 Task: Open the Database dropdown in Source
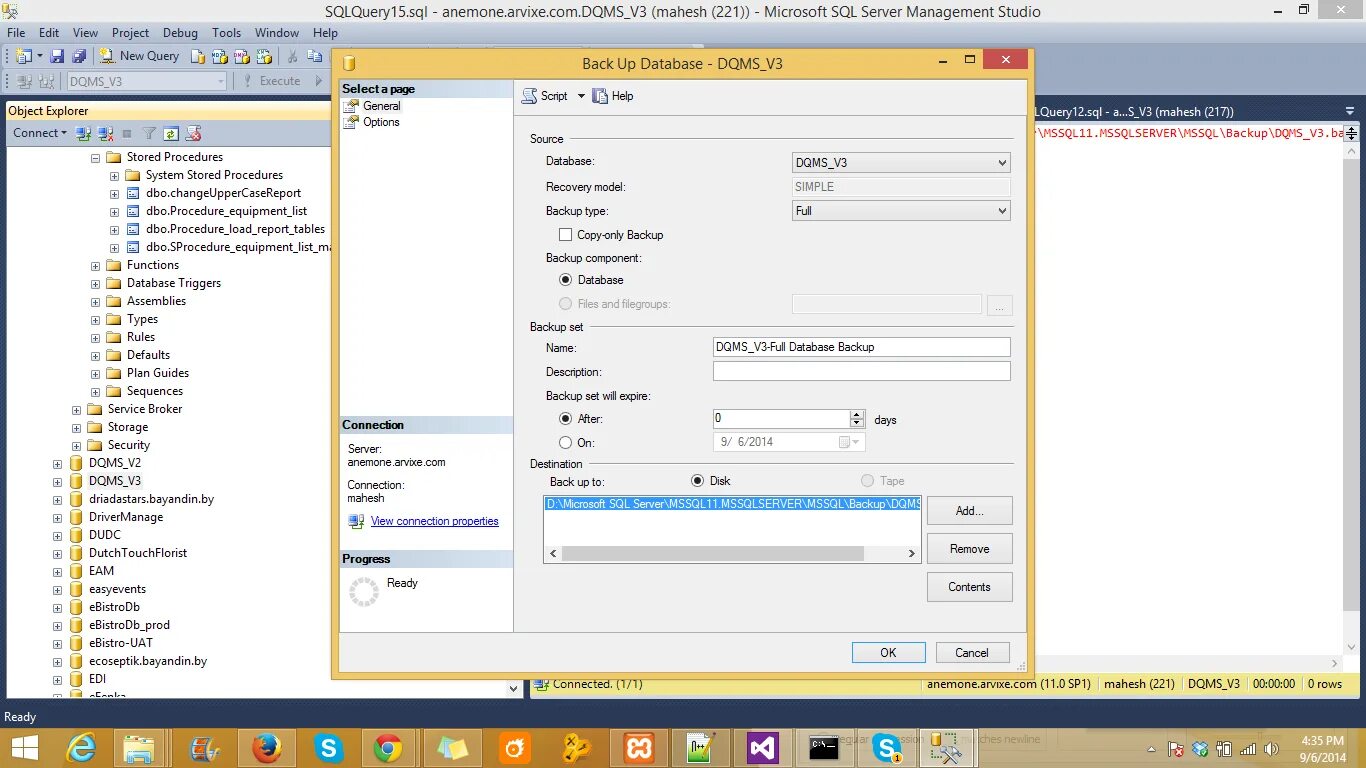click(x=901, y=162)
